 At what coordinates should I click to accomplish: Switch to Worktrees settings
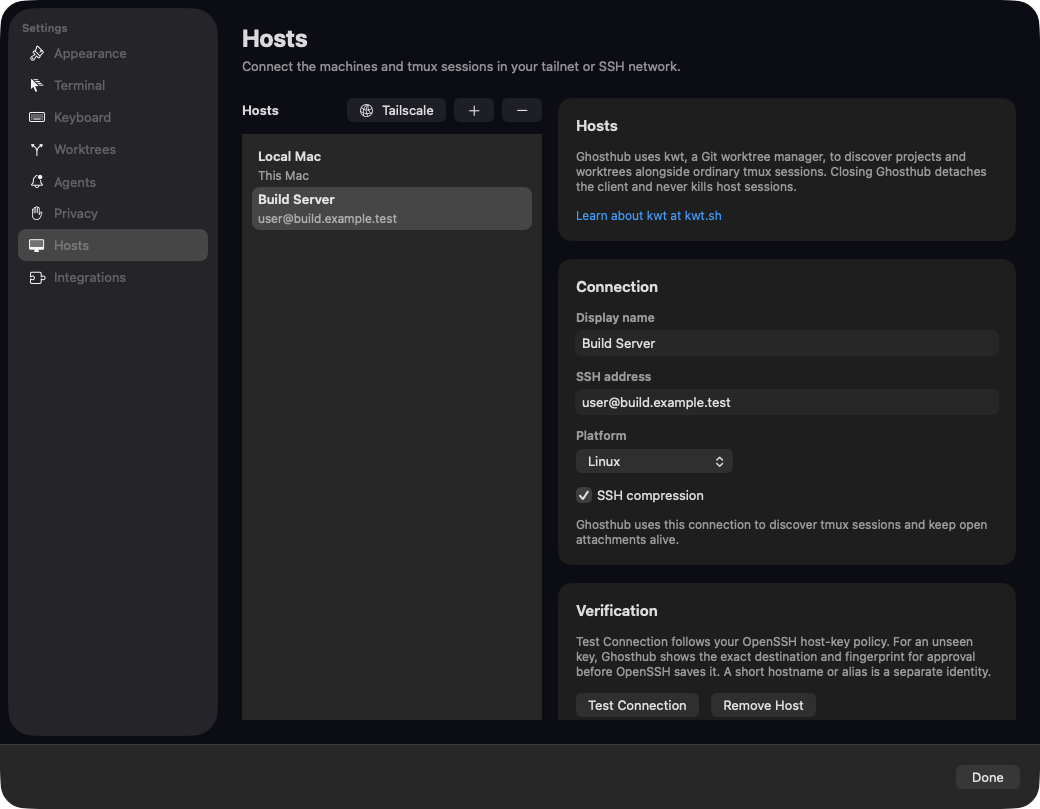[113, 149]
